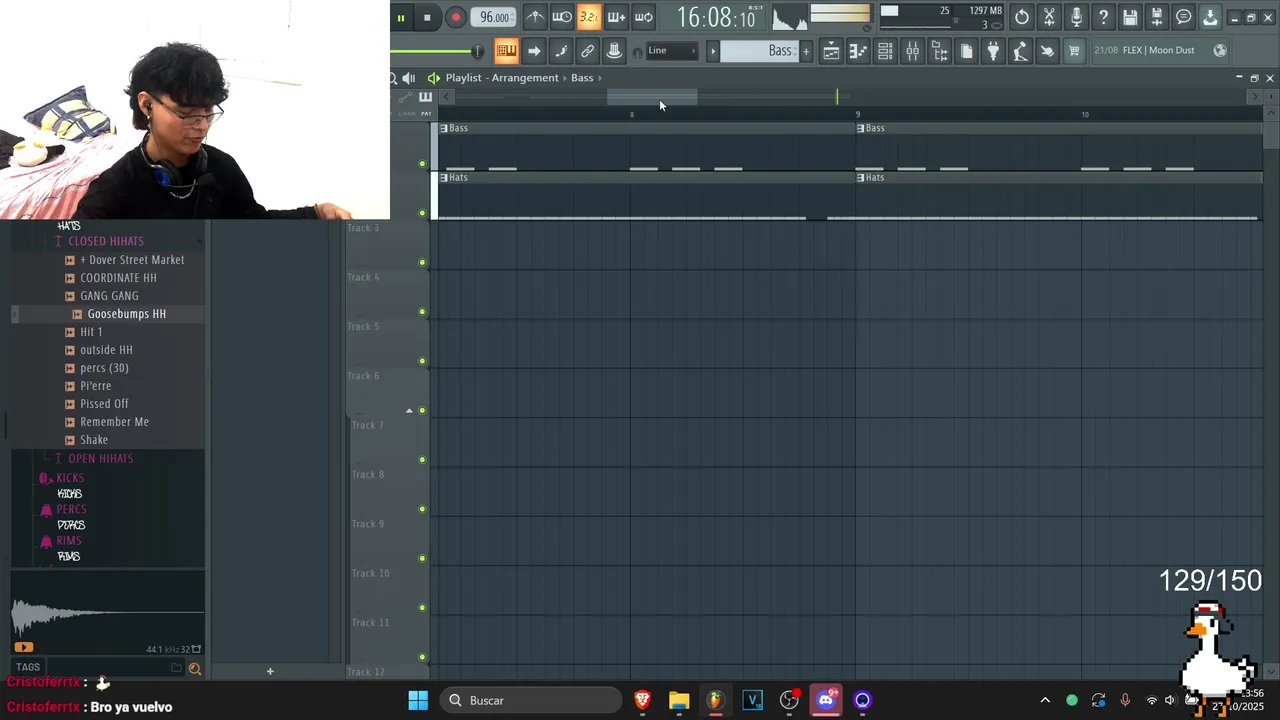
Task: Stop playback with the stop button
Action: tap(427, 17)
